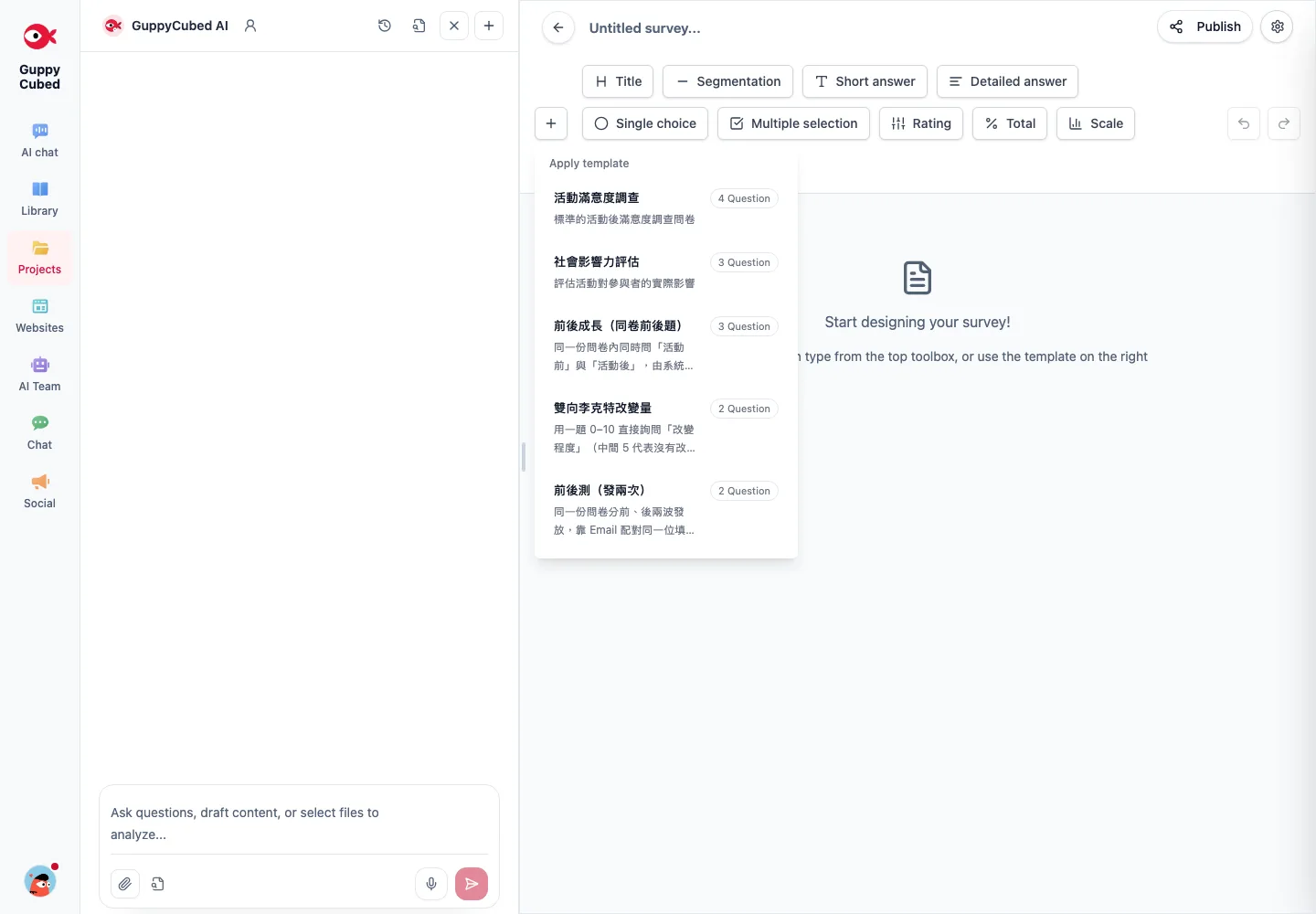Start voice input with microphone

pyautogui.click(x=431, y=884)
